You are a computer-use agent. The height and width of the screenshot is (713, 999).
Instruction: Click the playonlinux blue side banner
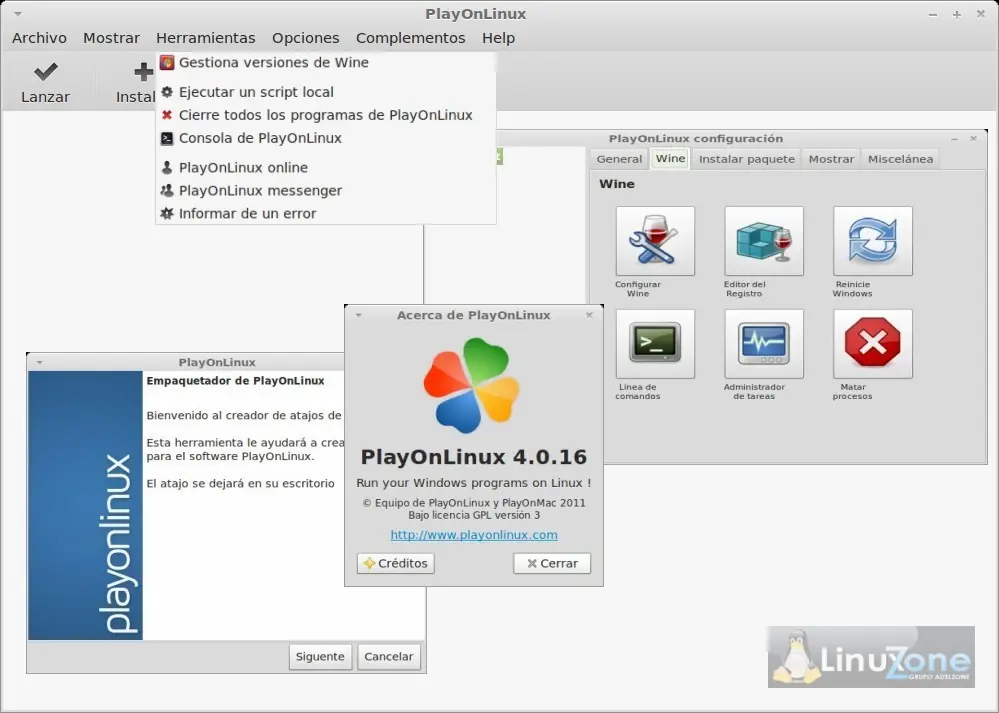tap(85, 505)
